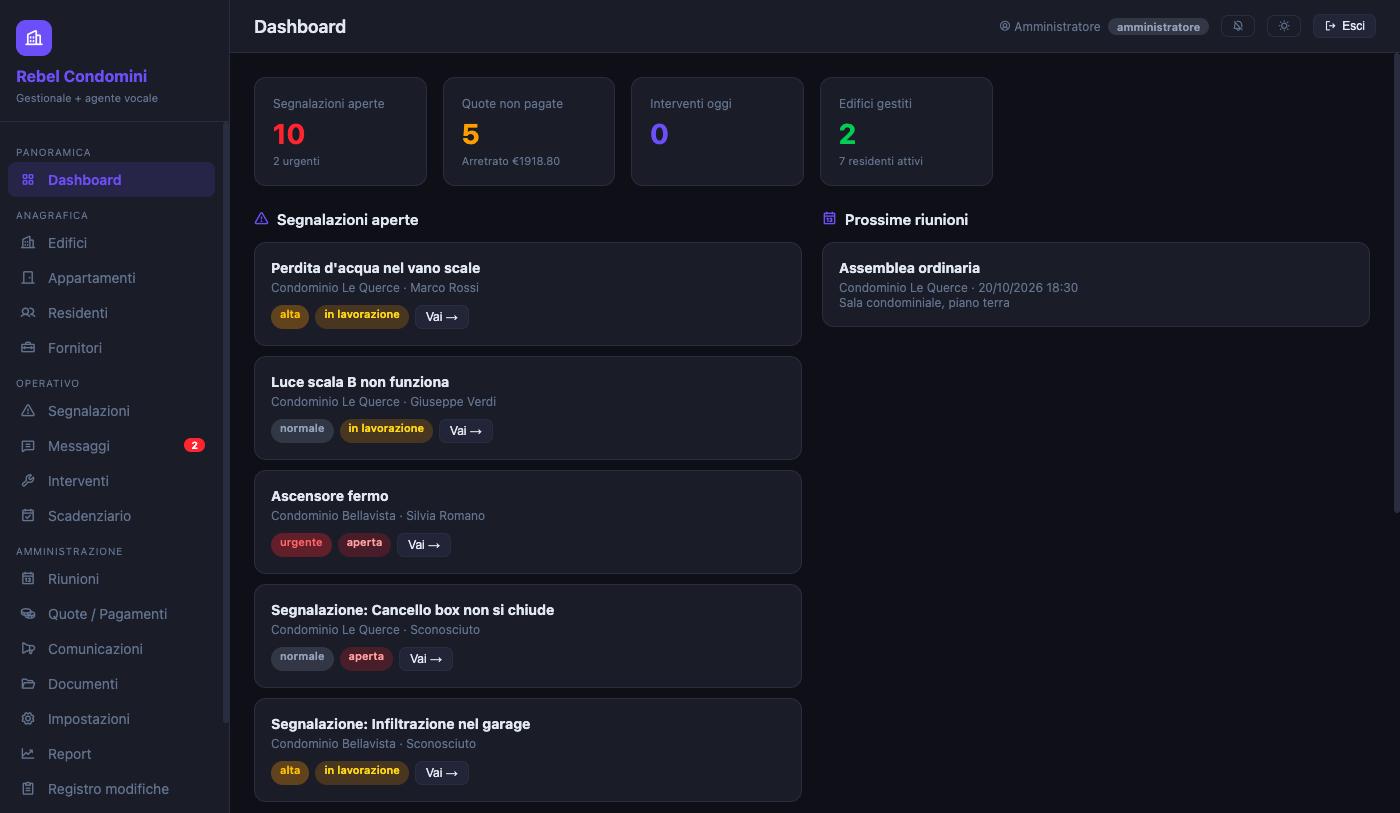1400x813 pixels.
Task: Click urgente tag on Ascensore fermo
Action: coord(301,544)
